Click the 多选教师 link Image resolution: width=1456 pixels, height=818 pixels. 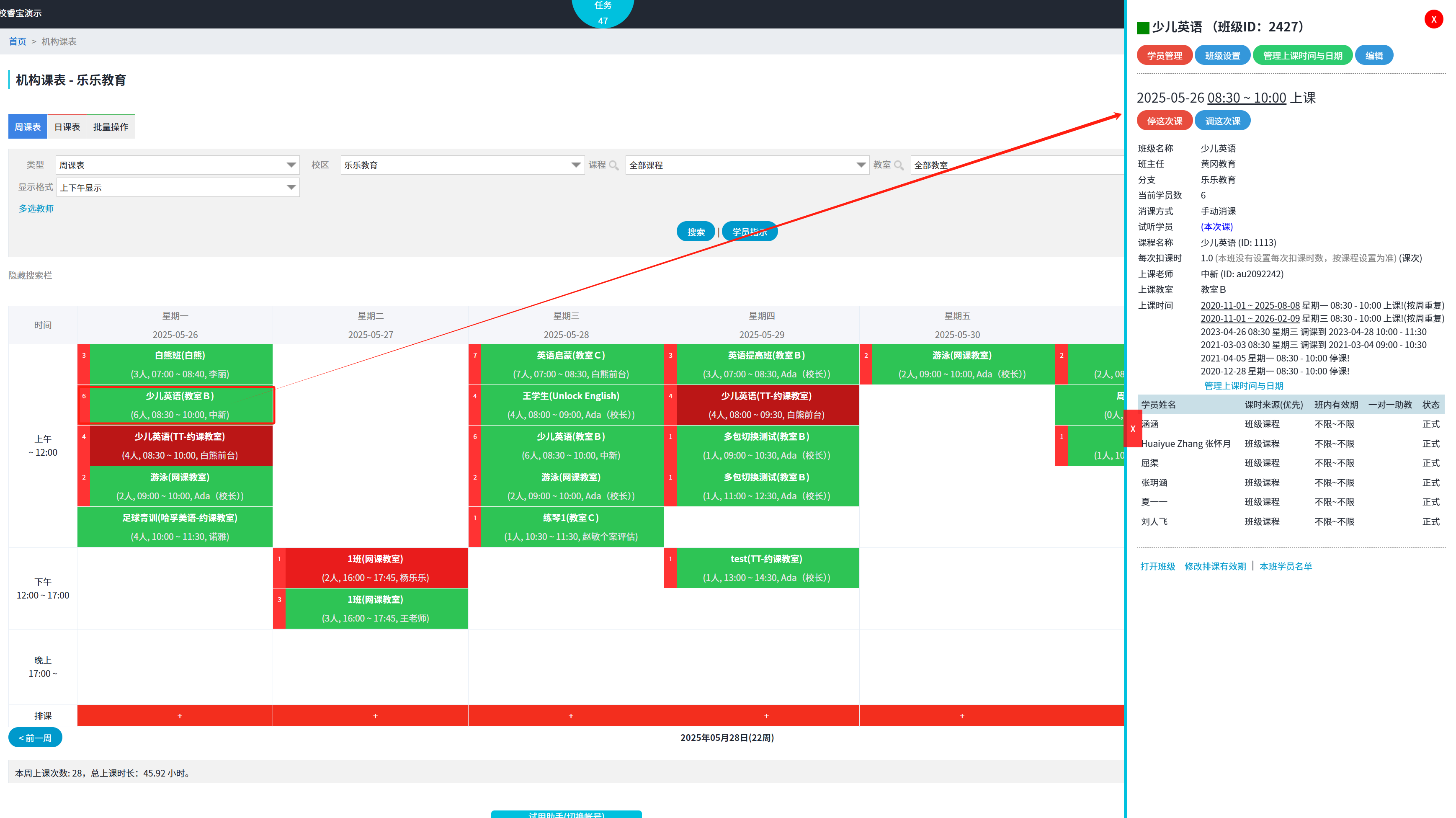[x=36, y=209]
